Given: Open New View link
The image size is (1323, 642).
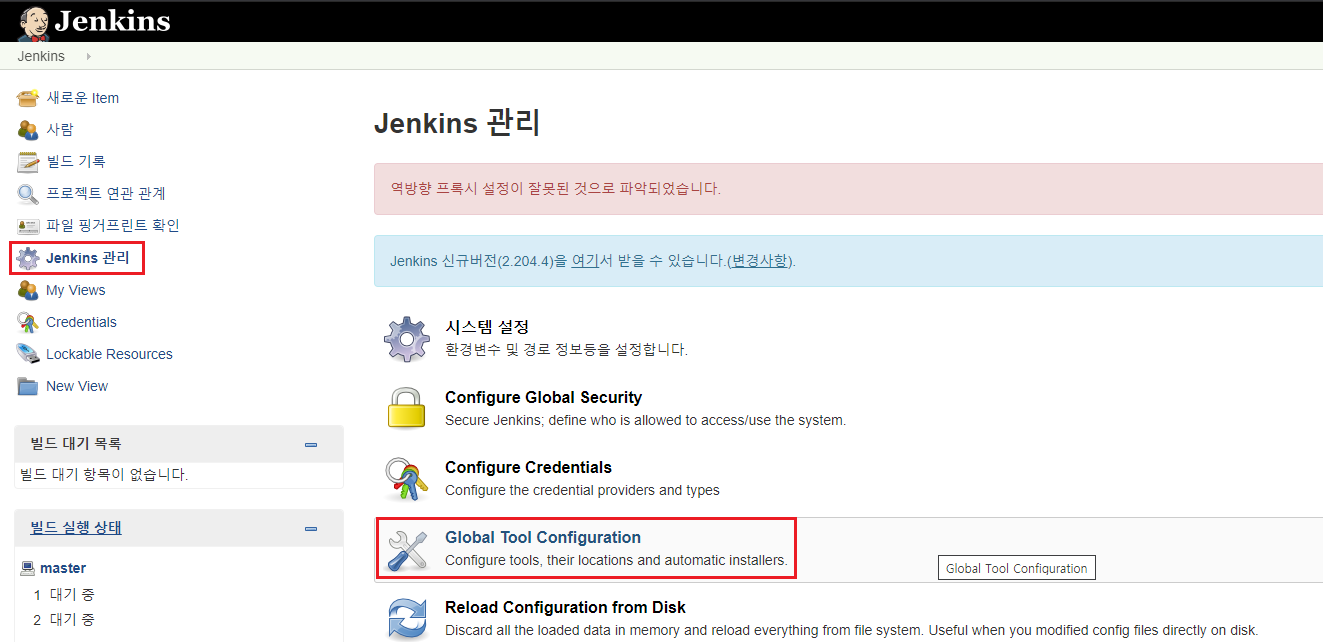Looking at the screenshot, I should 77,386.
